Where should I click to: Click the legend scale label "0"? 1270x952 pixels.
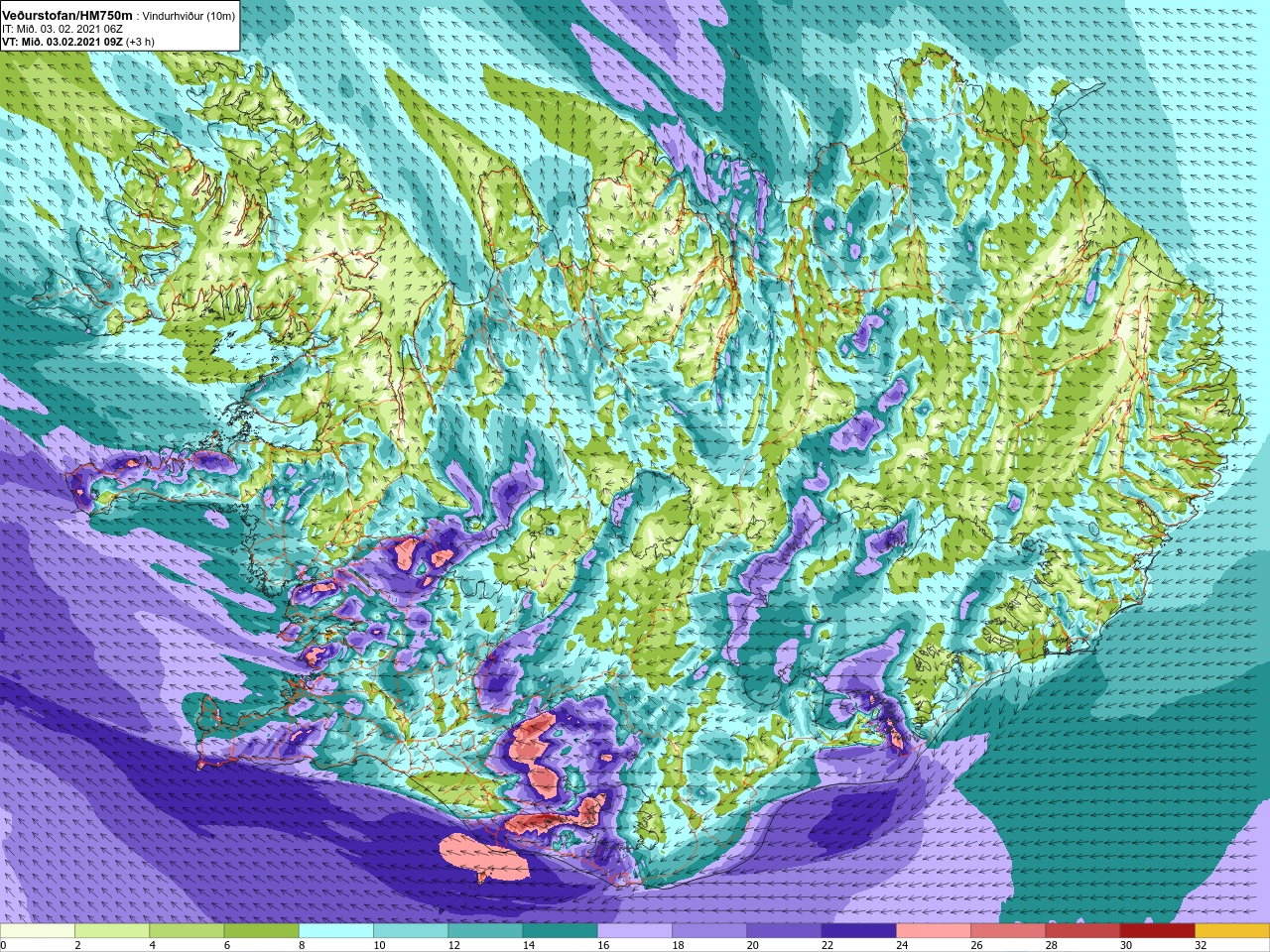[4, 946]
